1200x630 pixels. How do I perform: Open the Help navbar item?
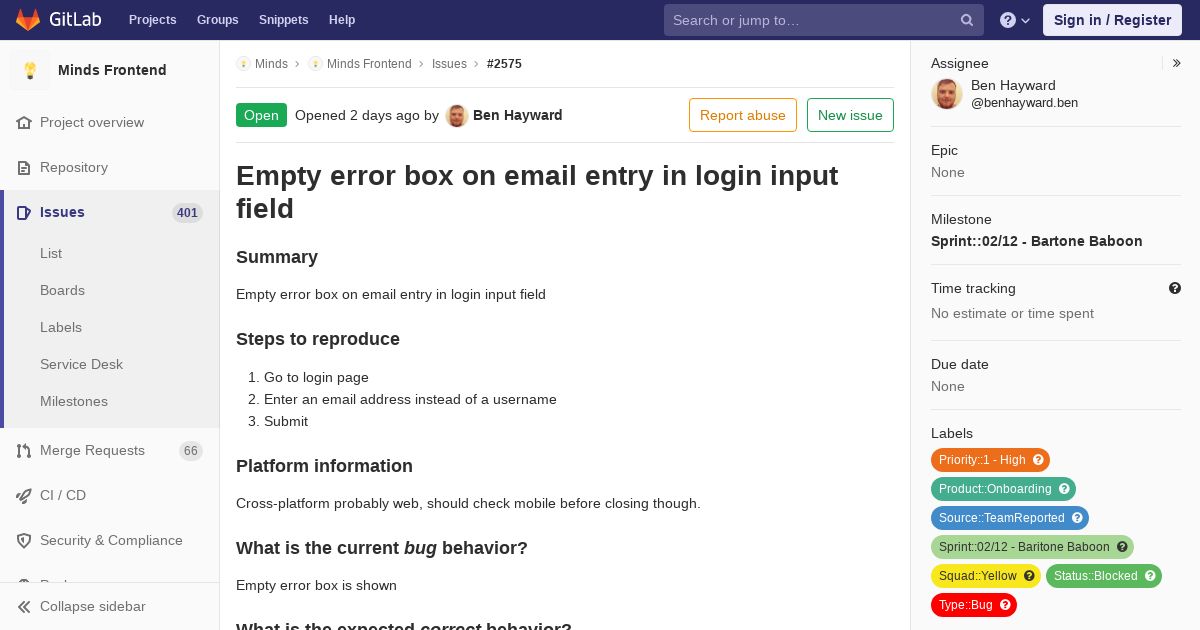[x=342, y=20]
